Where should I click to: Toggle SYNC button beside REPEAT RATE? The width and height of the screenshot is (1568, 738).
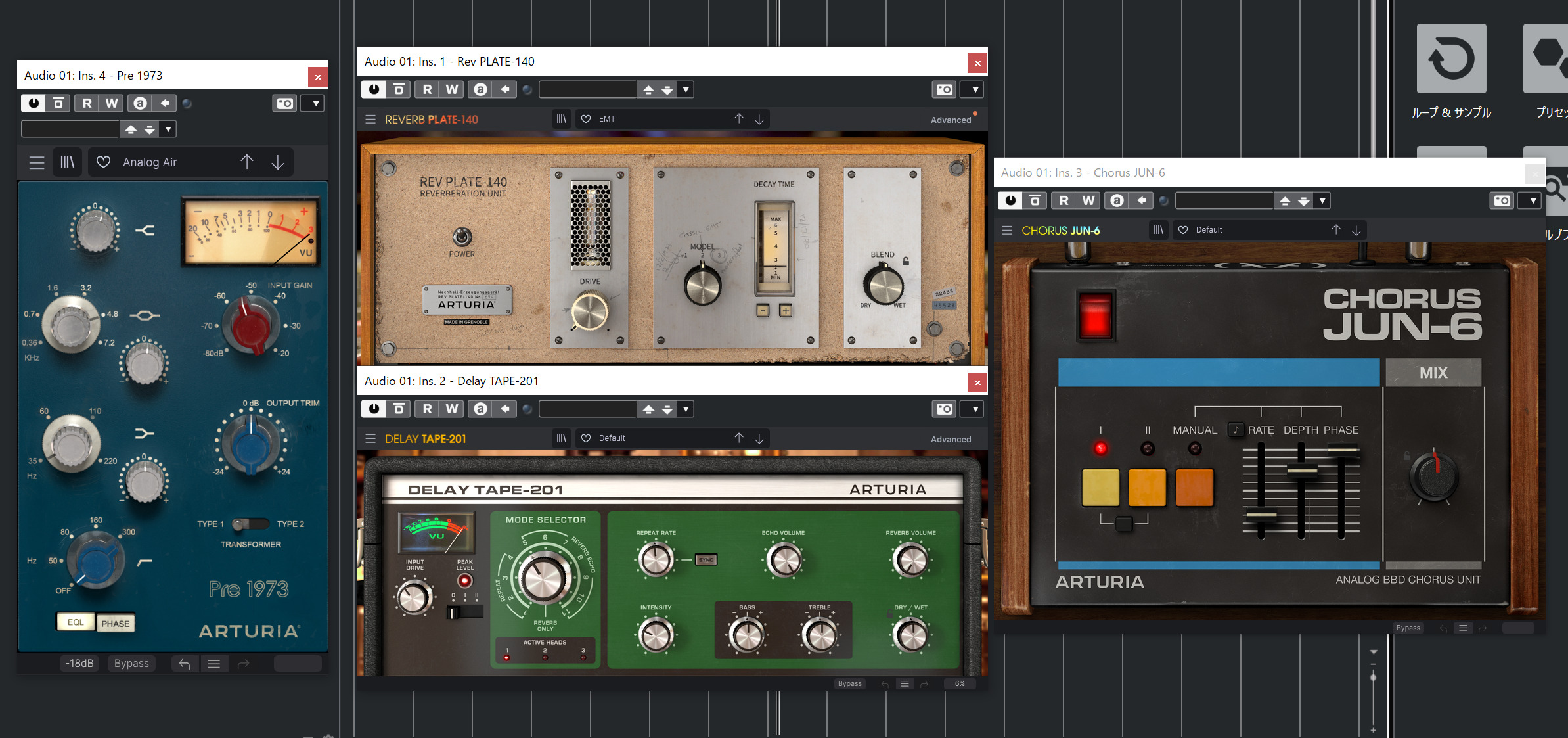[706, 559]
